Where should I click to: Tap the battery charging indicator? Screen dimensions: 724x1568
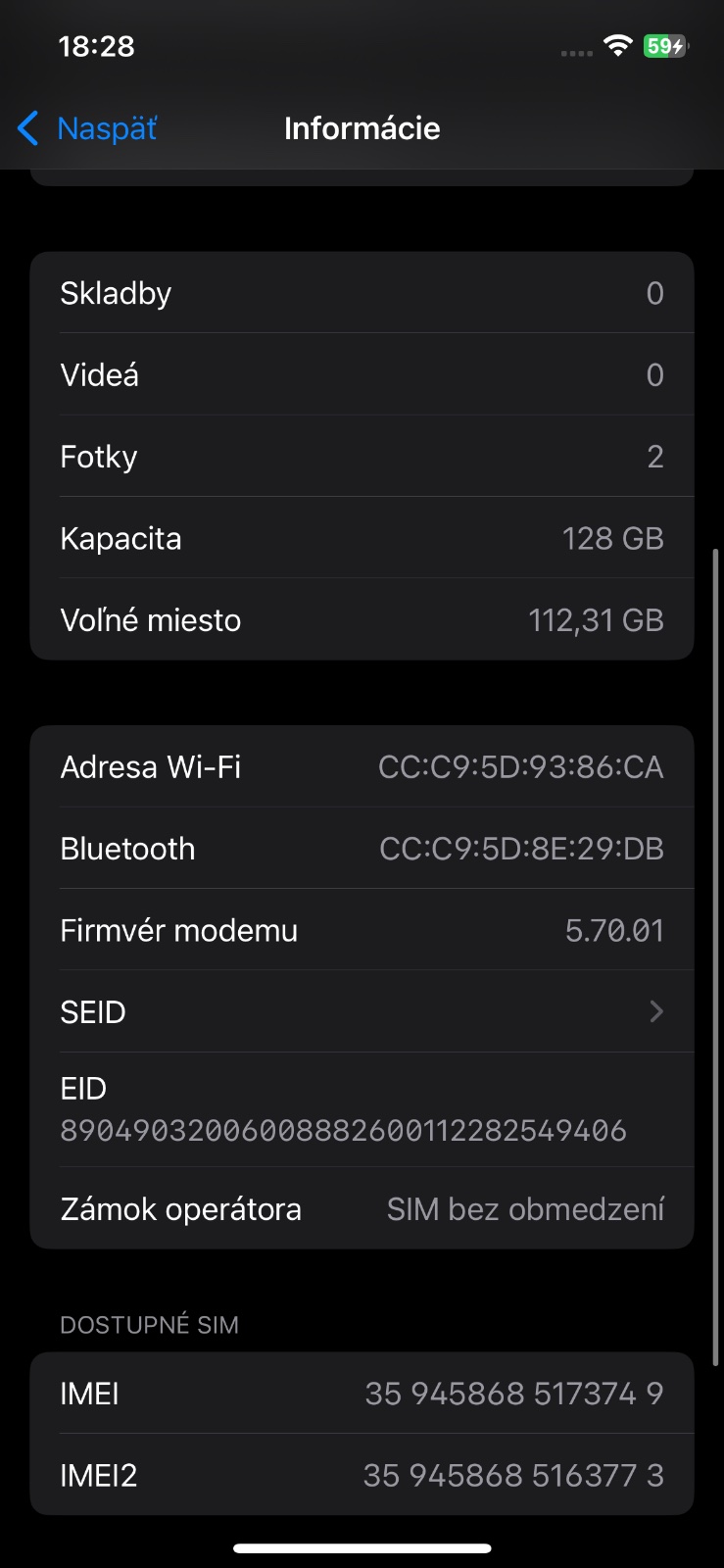pyautogui.click(x=665, y=46)
